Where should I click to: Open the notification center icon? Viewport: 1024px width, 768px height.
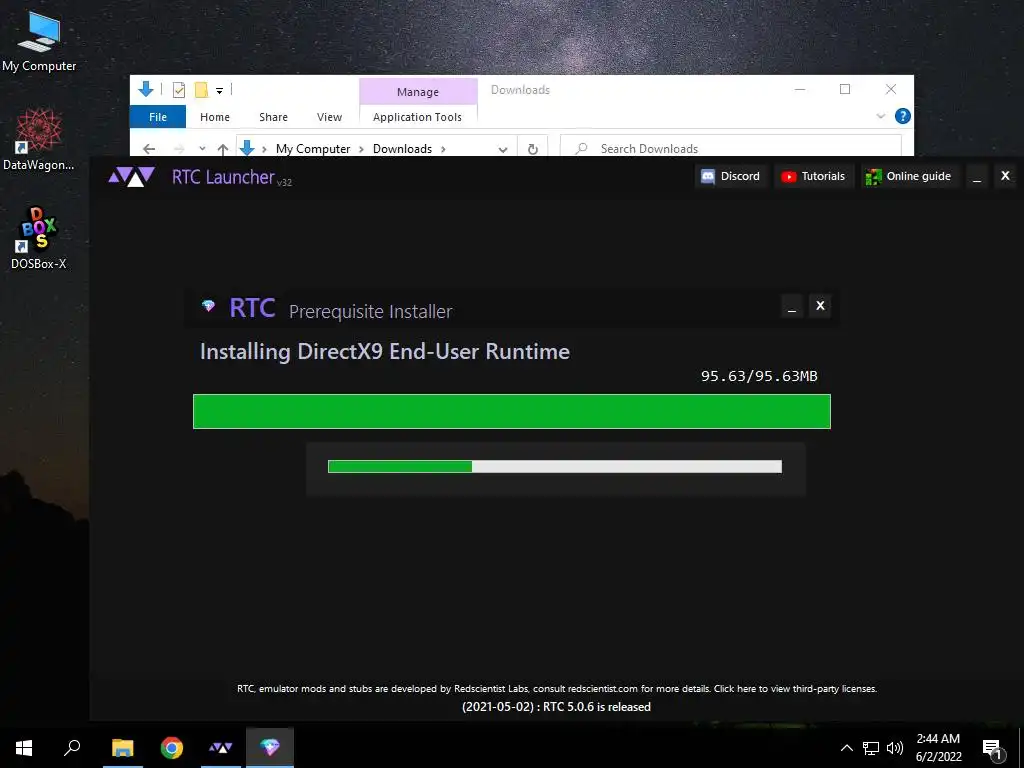pyautogui.click(x=993, y=749)
